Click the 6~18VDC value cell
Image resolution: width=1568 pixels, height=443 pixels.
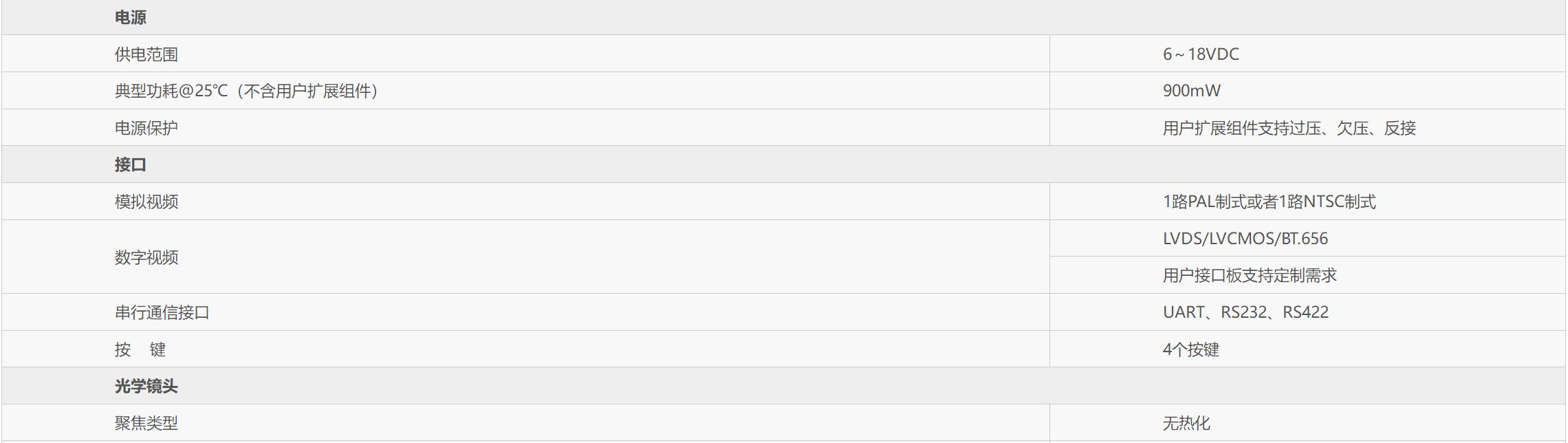(x=1201, y=54)
